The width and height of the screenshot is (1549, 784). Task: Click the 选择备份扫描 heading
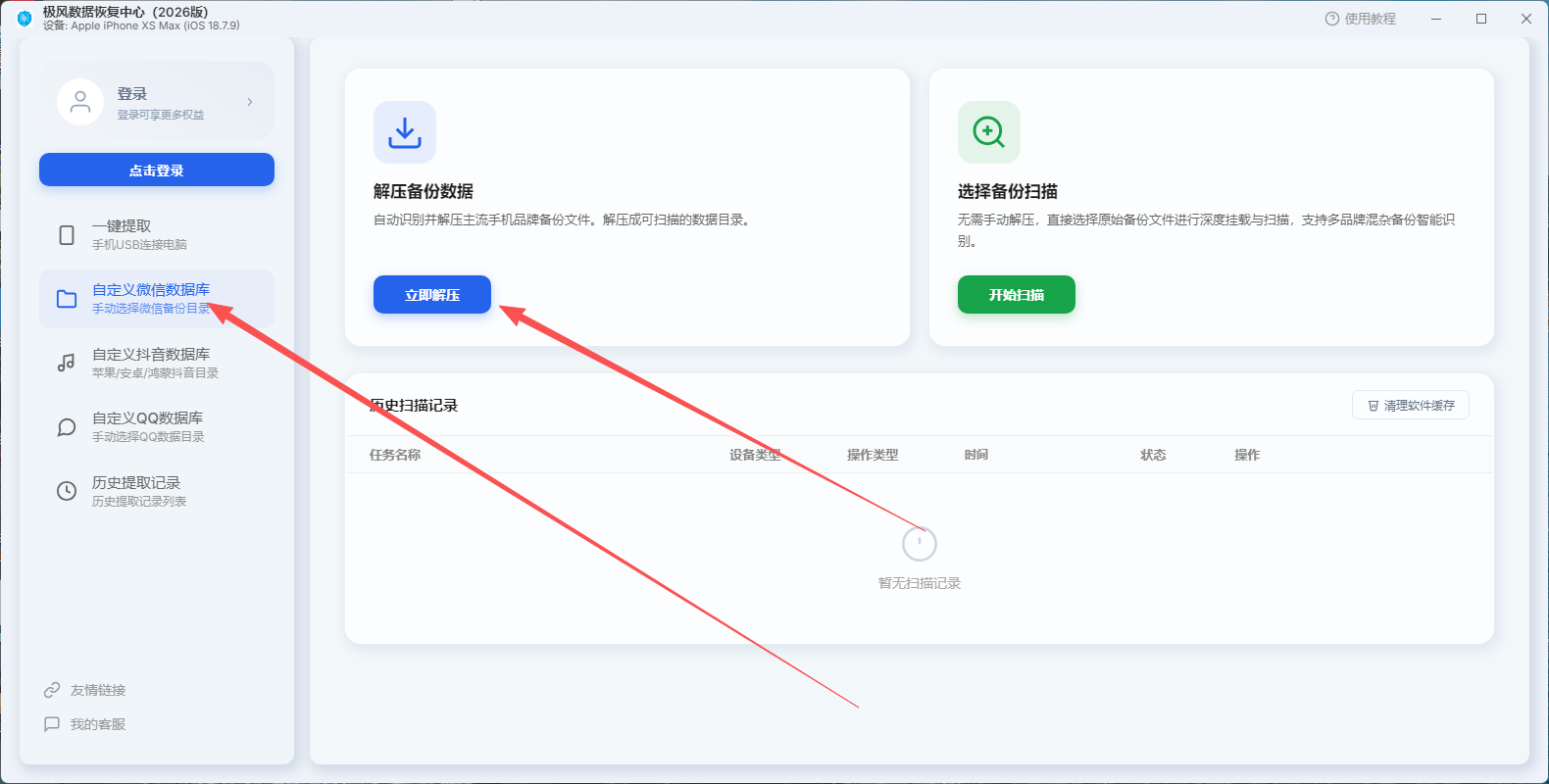(x=1008, y=191)
